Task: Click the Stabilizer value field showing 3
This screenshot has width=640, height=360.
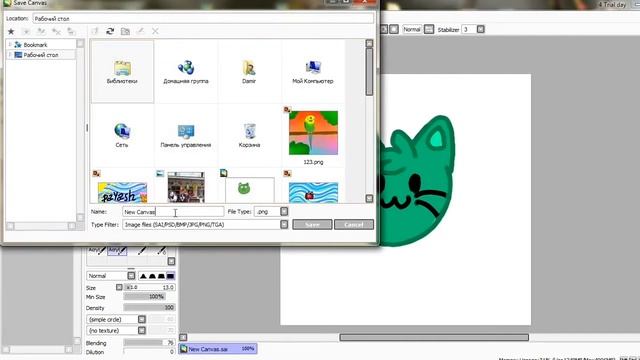Action: 469,29
